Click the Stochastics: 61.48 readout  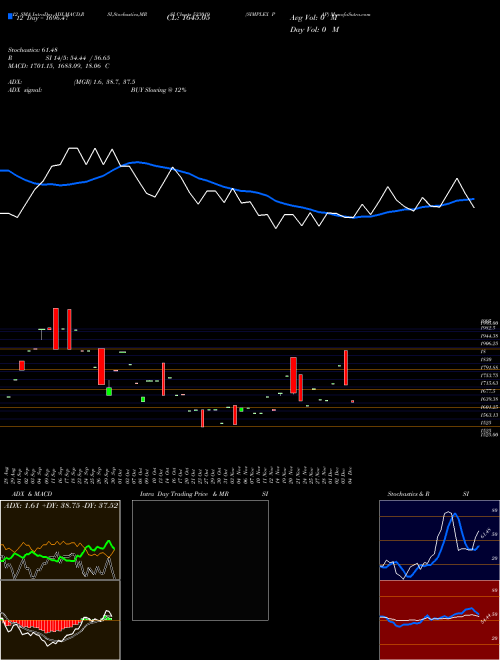pos(32,50)
